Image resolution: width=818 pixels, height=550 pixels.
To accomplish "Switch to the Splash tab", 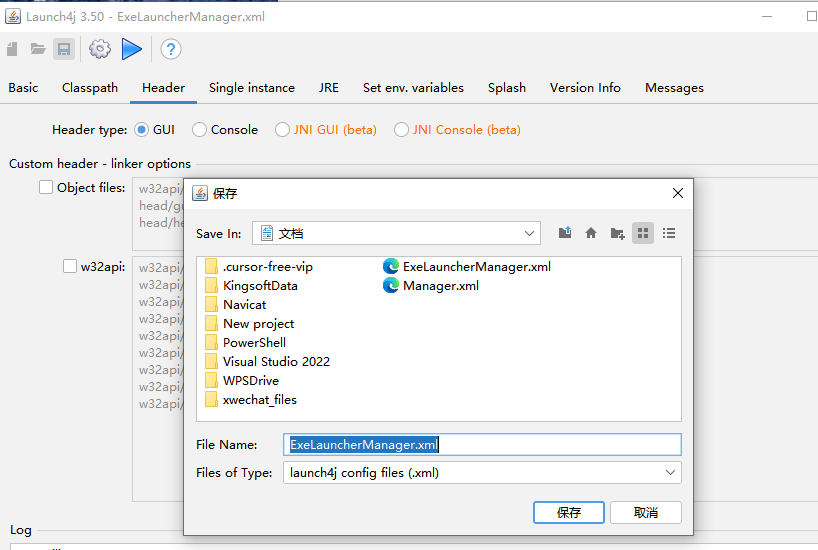I will click(x=507, y=88).
